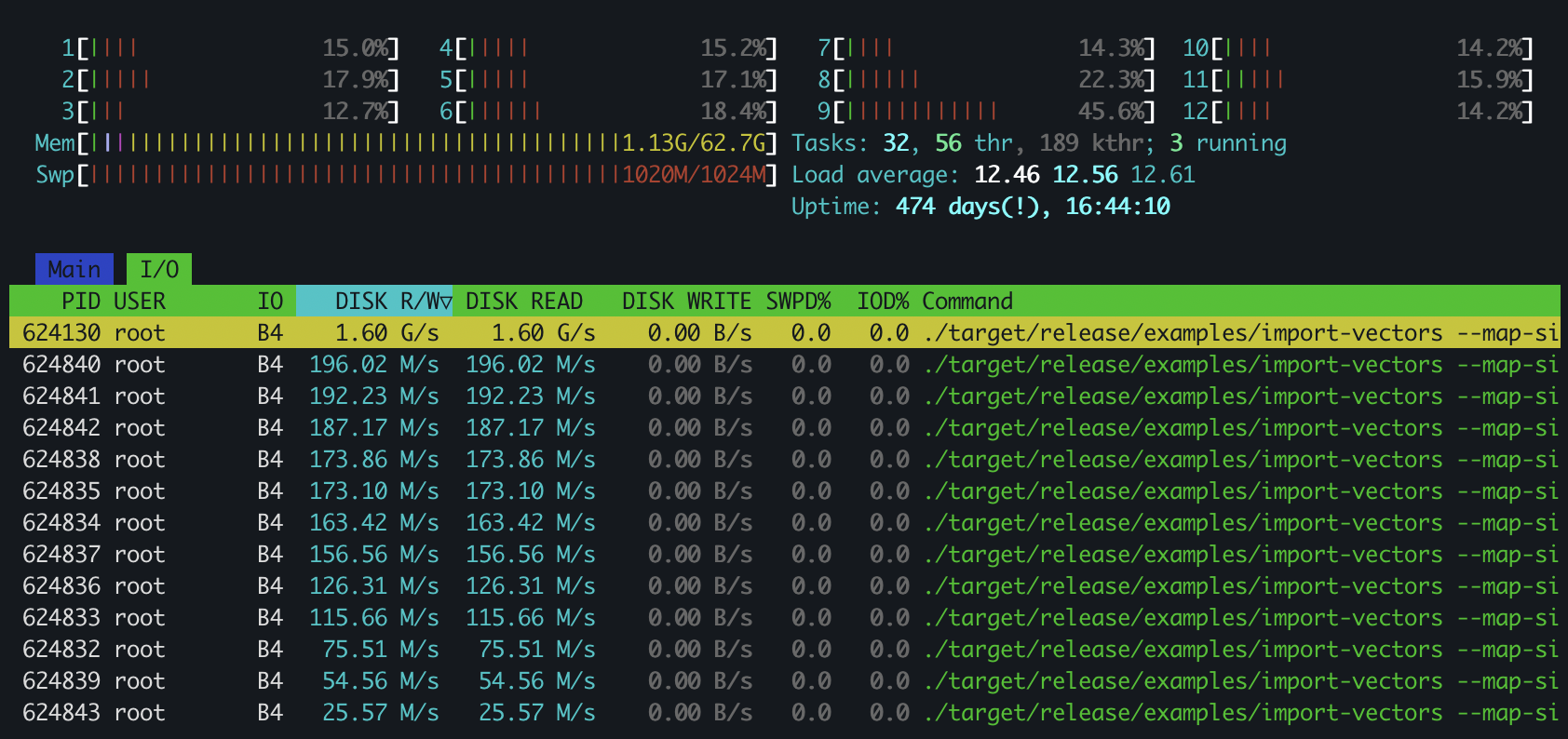
Task: Click the IO priority column header
Action: [x=270, y=301]
